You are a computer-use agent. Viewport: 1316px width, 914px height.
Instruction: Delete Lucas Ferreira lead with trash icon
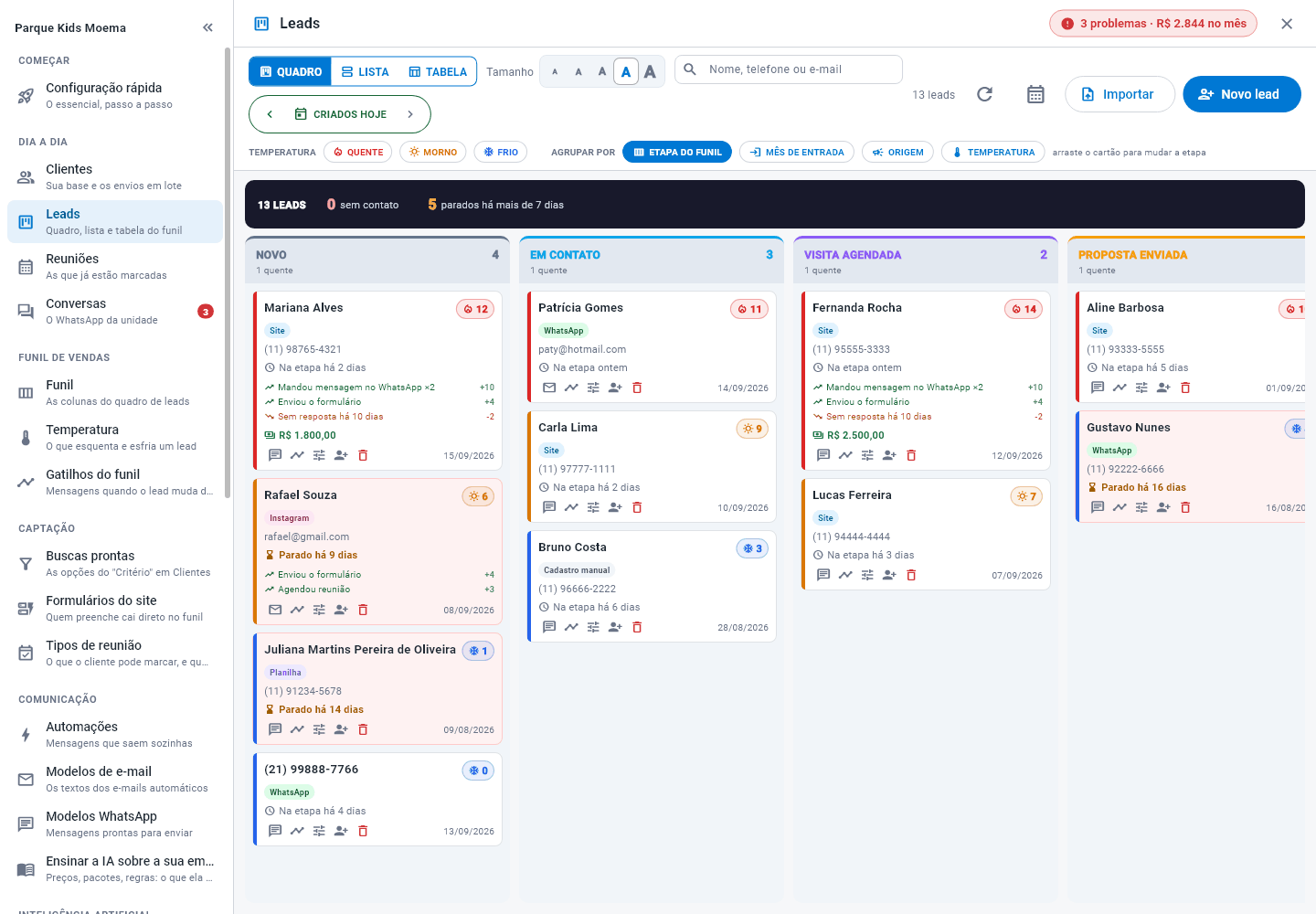click(x=911, y=575)
